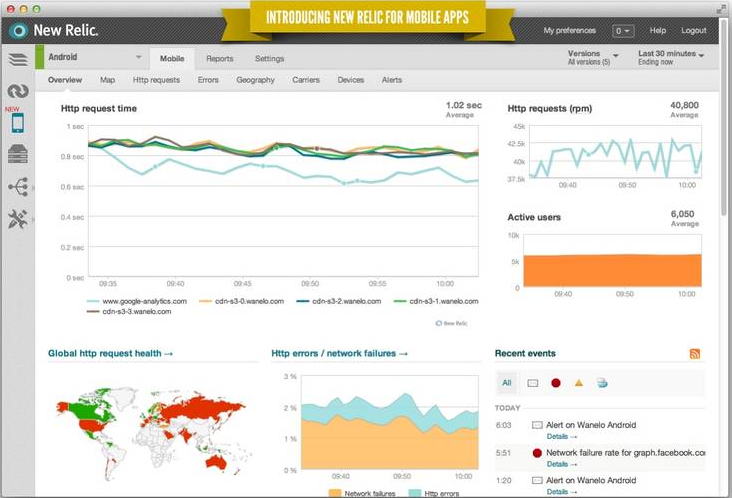
Task: Open the 0 notifications dropdown
Action: 623,31
